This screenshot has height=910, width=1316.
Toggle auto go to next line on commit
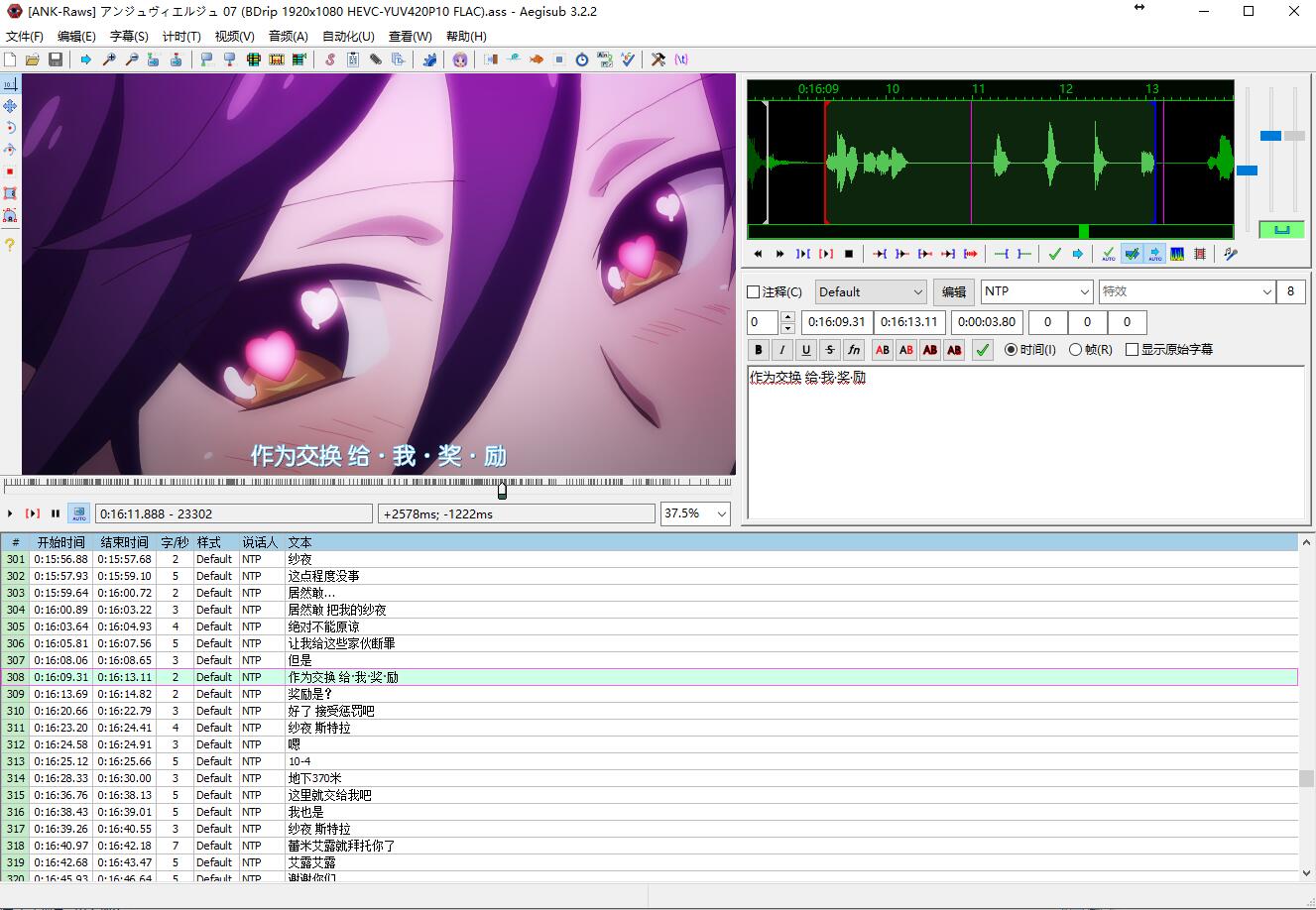(x=1132, y=254)
